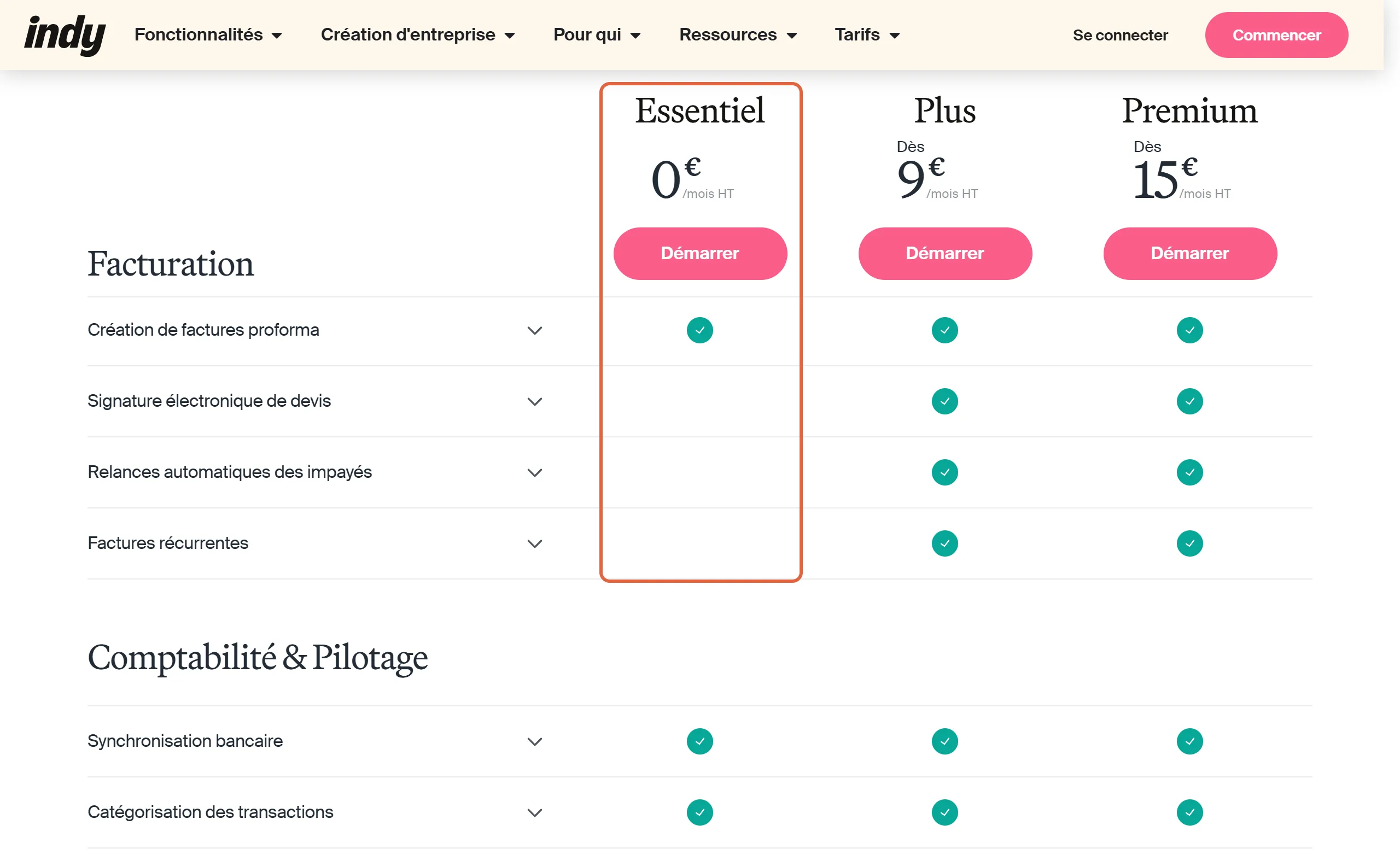Expand the Création de factures proforma row
This screenshot has width=1400, height=854.
(x=535, y=330)
